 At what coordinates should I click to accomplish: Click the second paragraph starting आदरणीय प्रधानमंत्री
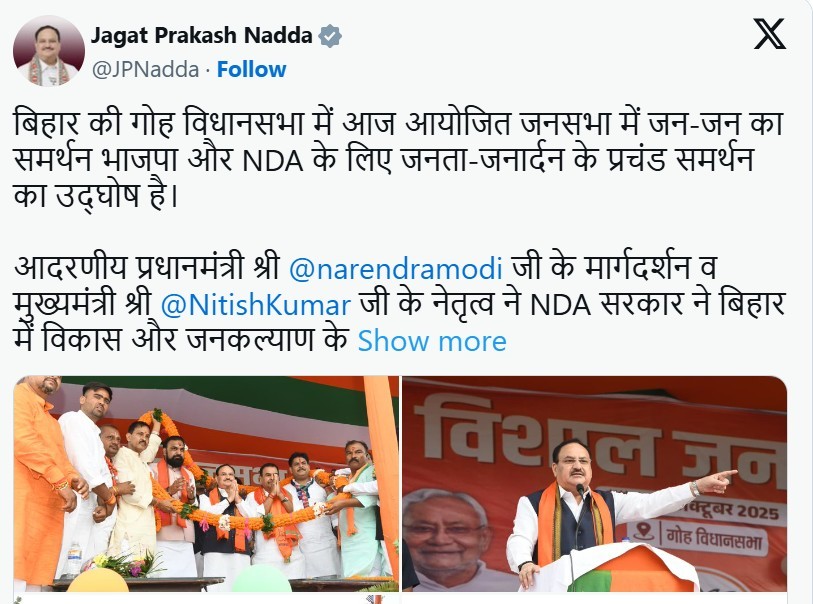click(x=399, y=304)
